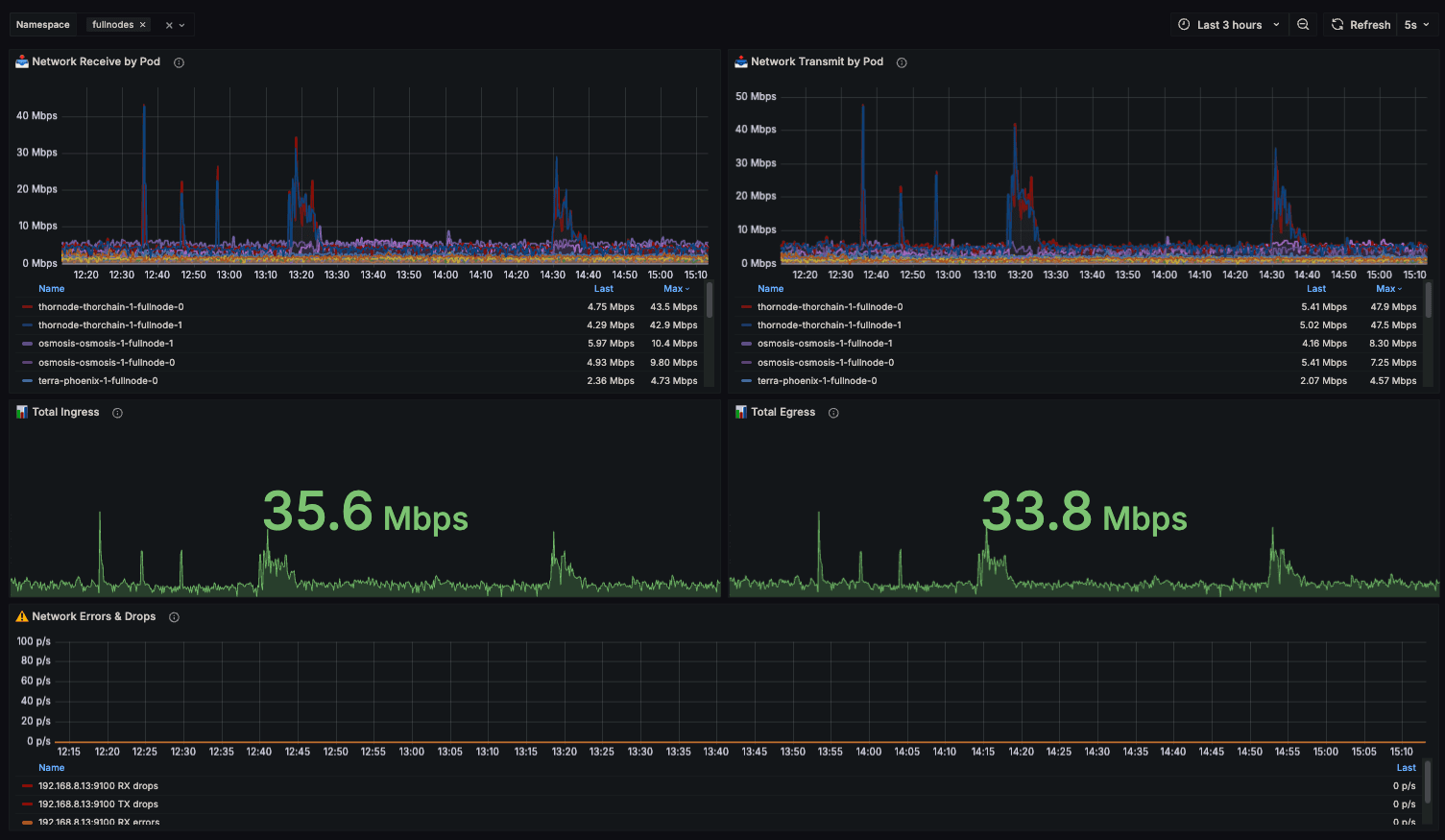Click terra-phoenix-1-fullnode-0 color swatch in Receive legend
1445x840 pixels.
coord(27,381)
